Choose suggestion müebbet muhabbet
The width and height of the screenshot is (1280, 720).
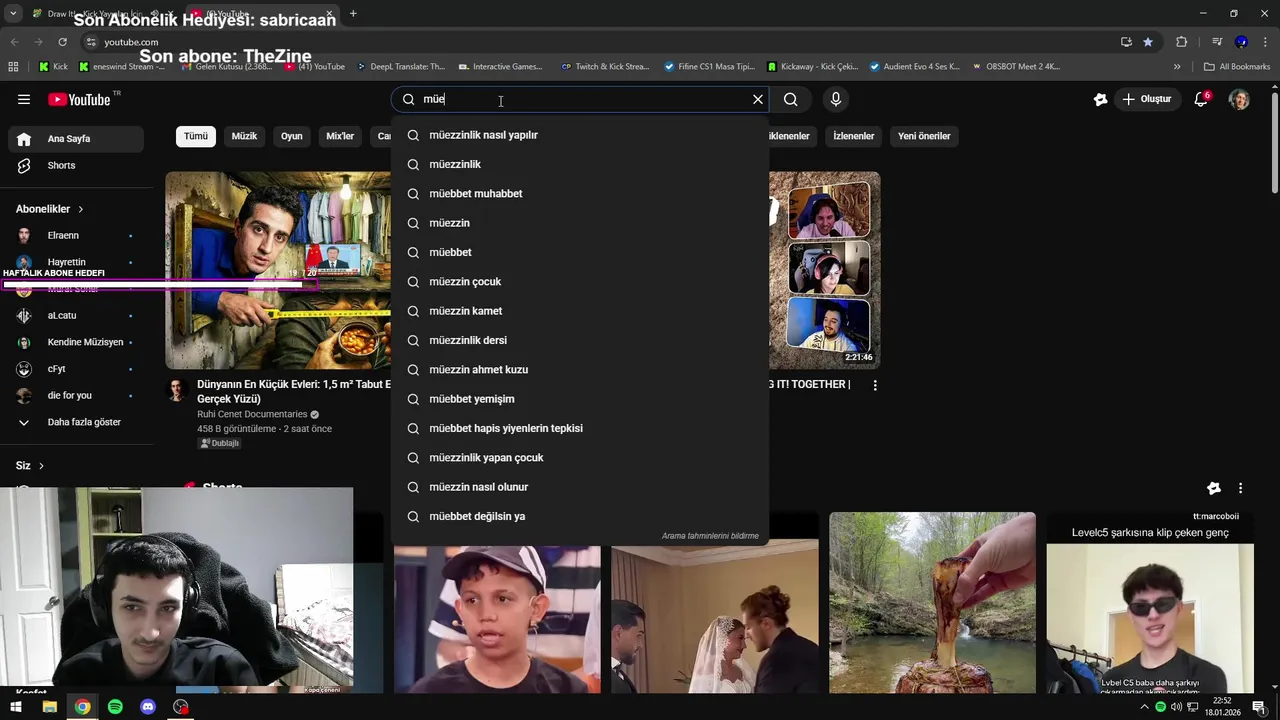click(x=580, y=194)
